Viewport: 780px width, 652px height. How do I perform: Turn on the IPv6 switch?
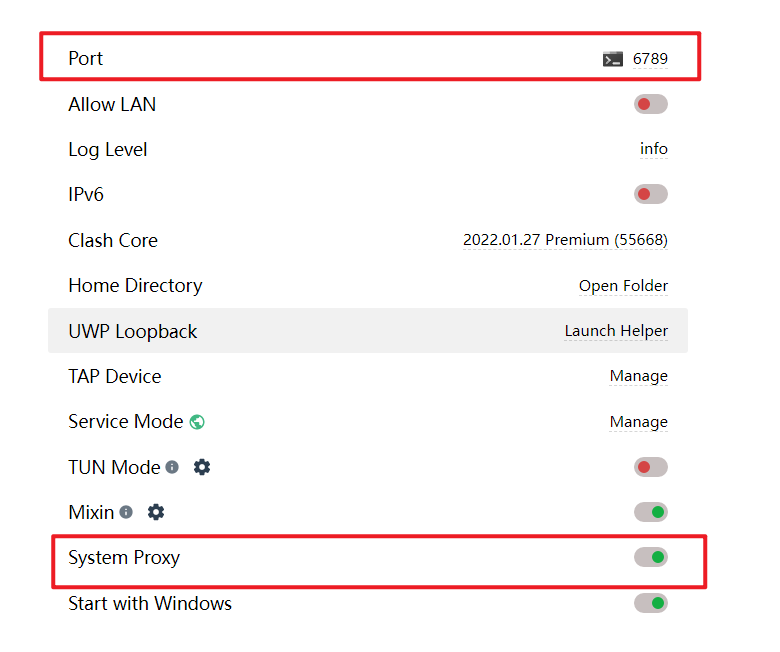pyautogui.click(x=651, y=194)
